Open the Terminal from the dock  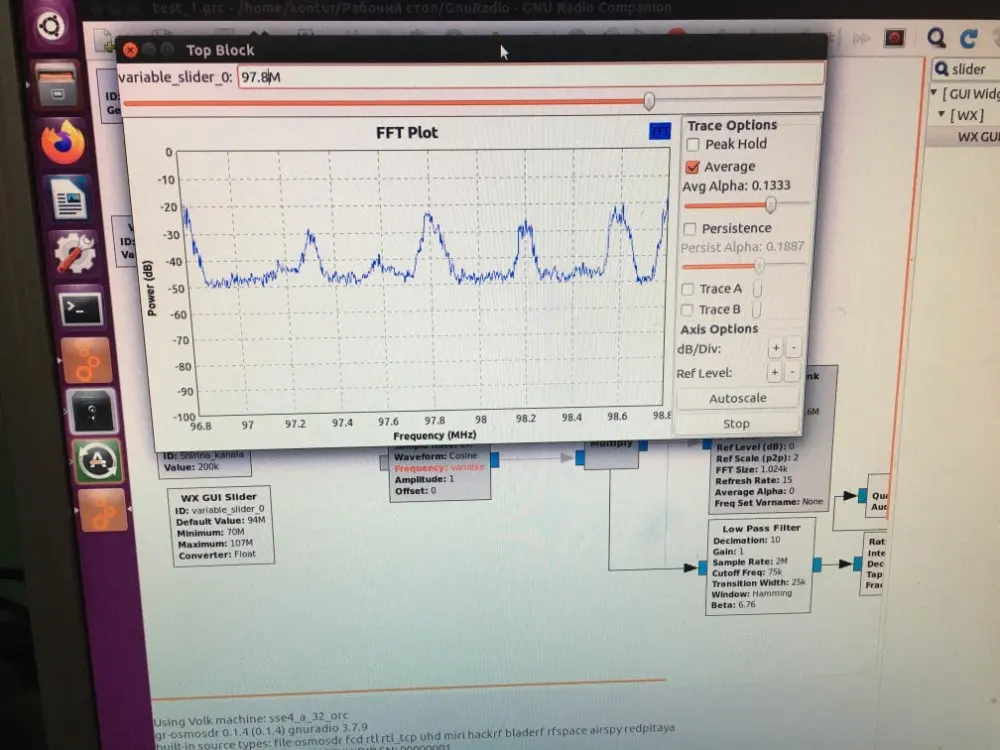[81, 309]
